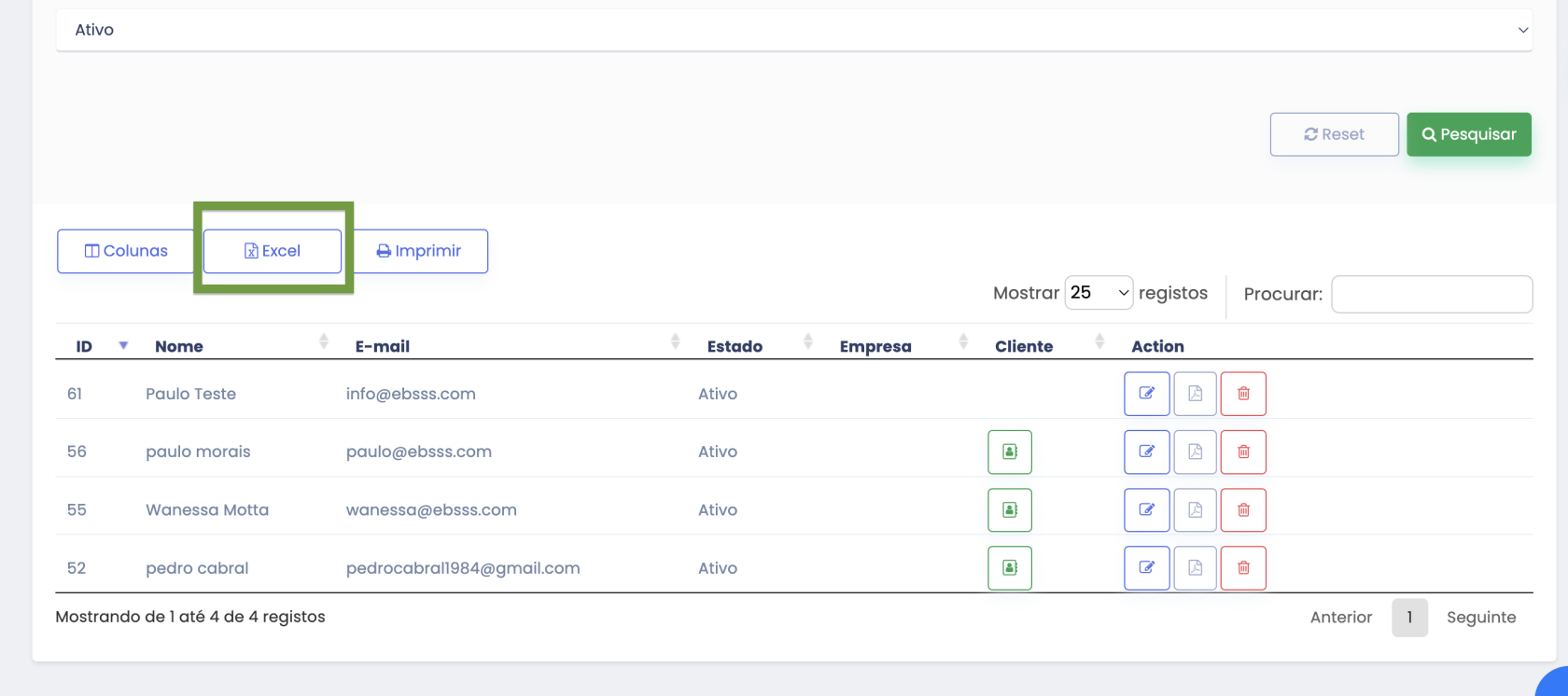Open PDF for paulo morais row

tap(1195, 452)
